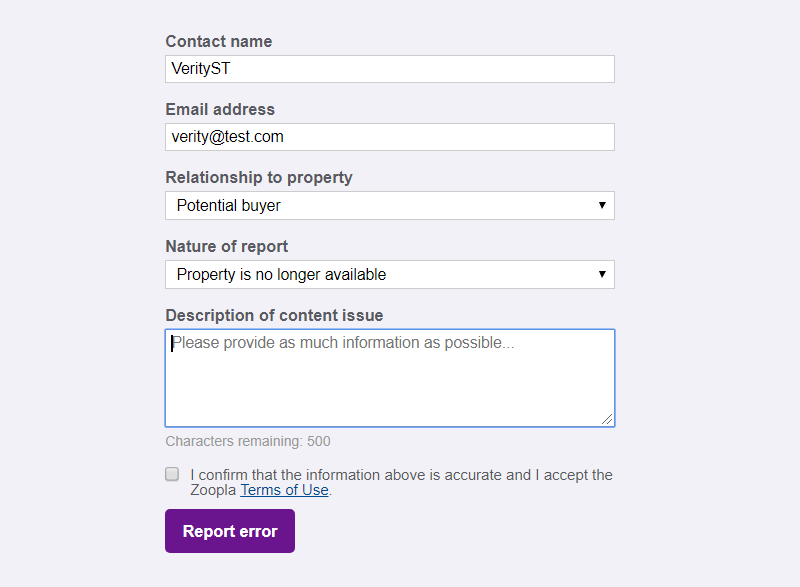This screenshot has height=587, width=800.
Task: Click the VerityST text in Contact name
Action: coord(201,69)
